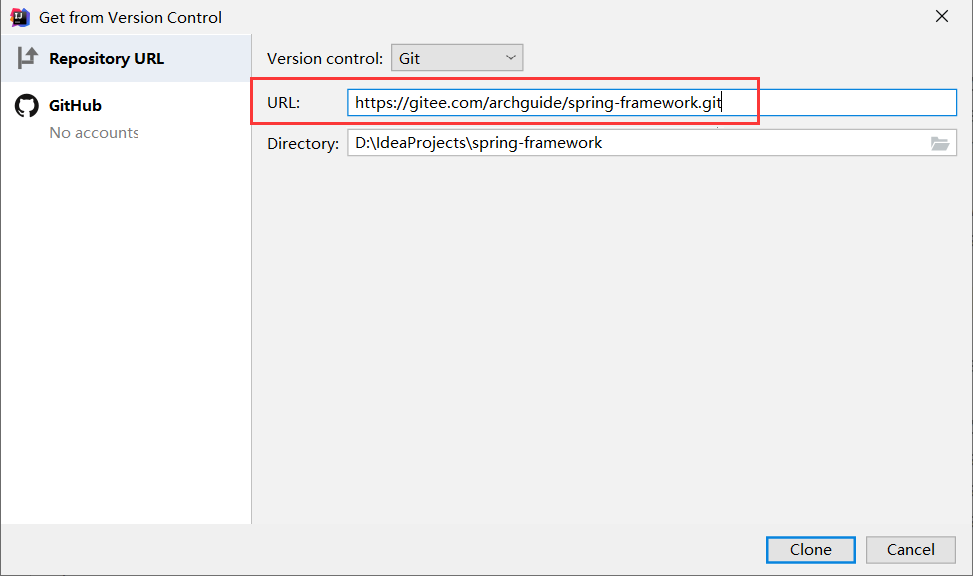973x576 pixels.
Task: Browse for directory via folder icon
Action: coord(939,143)
